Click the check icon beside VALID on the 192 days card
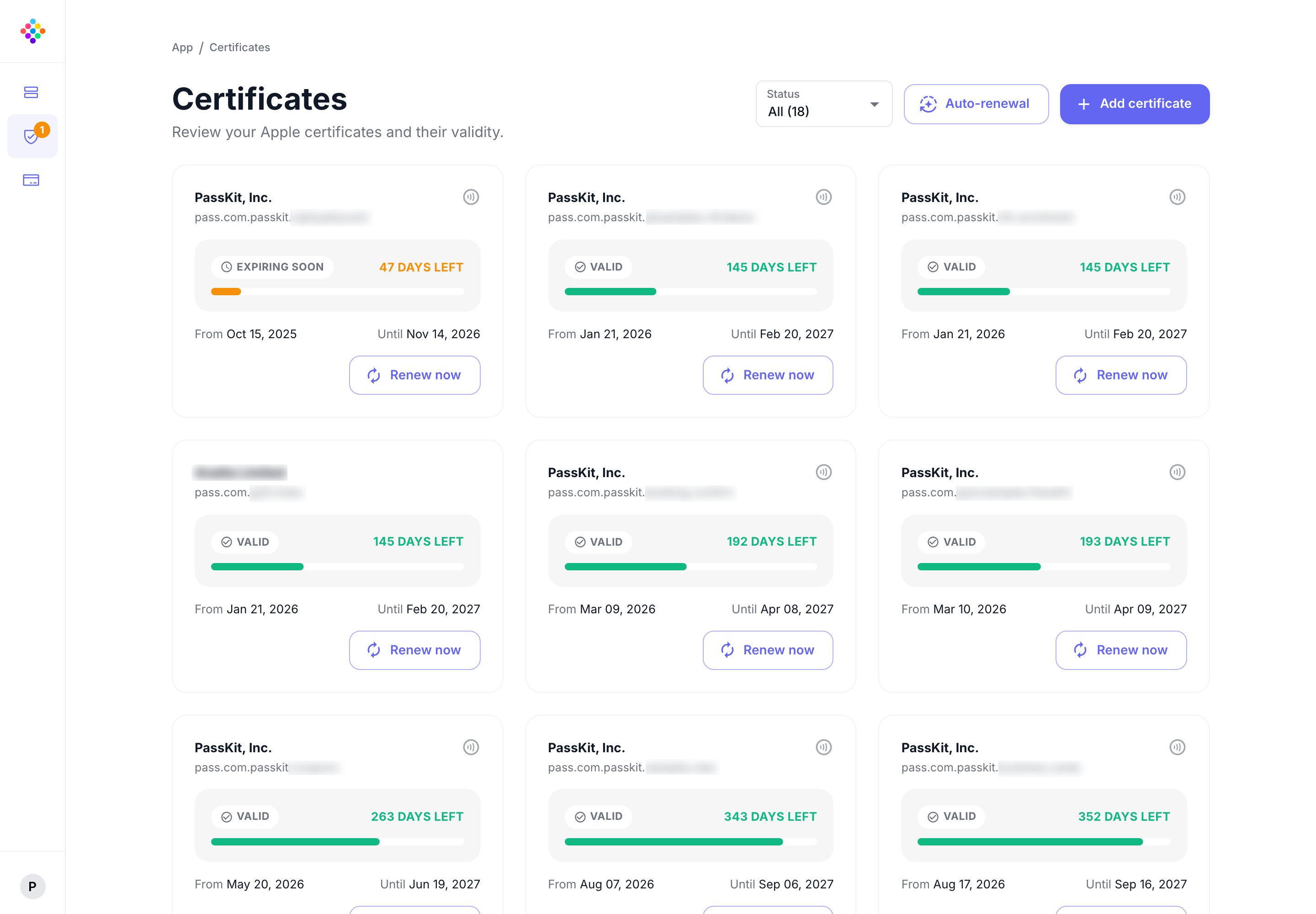Screen dimensions: 1316x914 580,542
